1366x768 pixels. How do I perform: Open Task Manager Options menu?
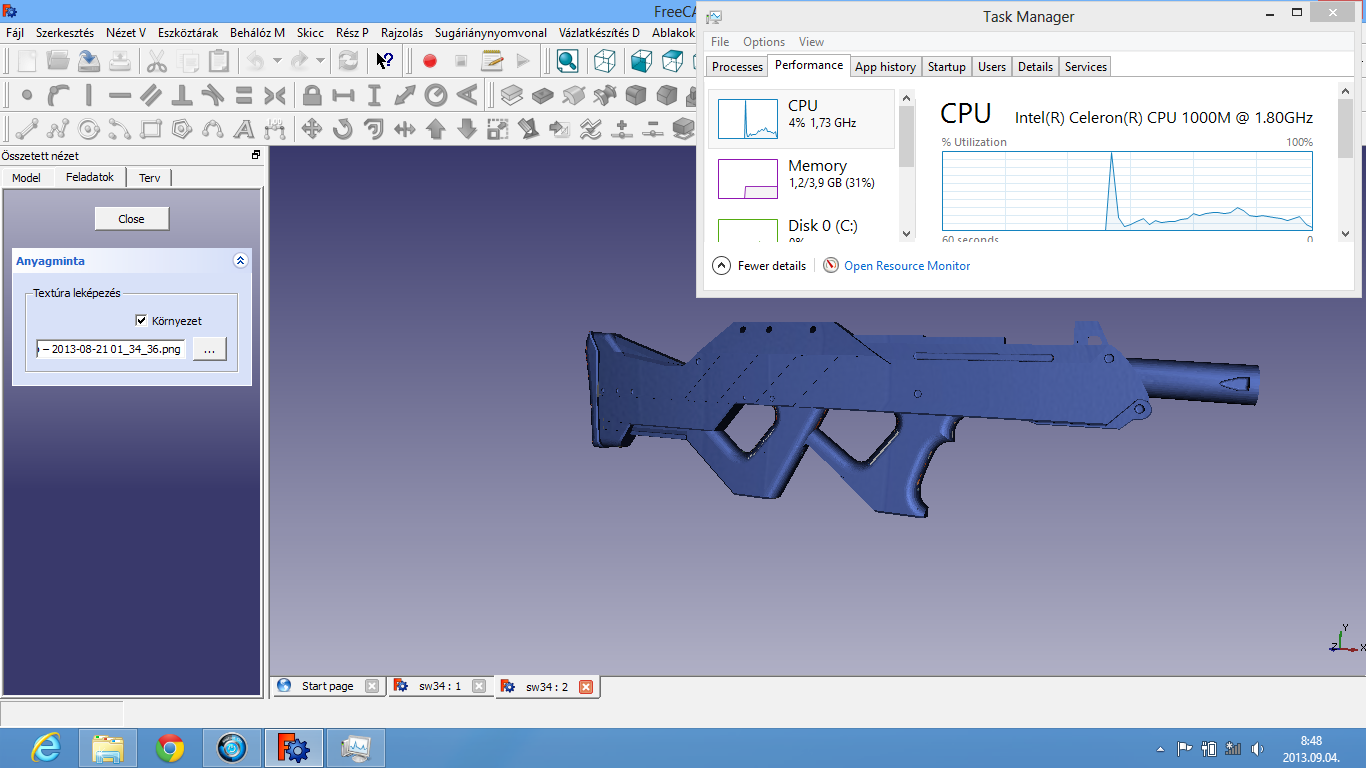[x=764, y=42]
